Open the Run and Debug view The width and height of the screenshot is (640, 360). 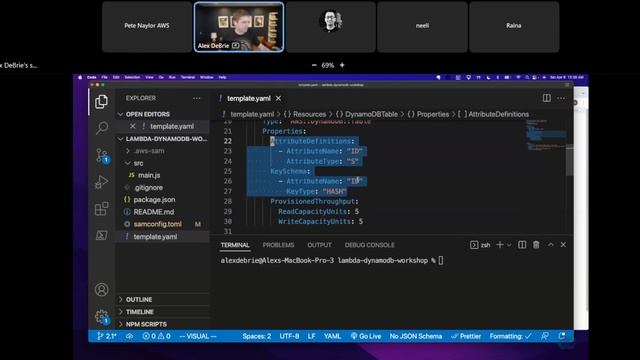pos(102,182)
